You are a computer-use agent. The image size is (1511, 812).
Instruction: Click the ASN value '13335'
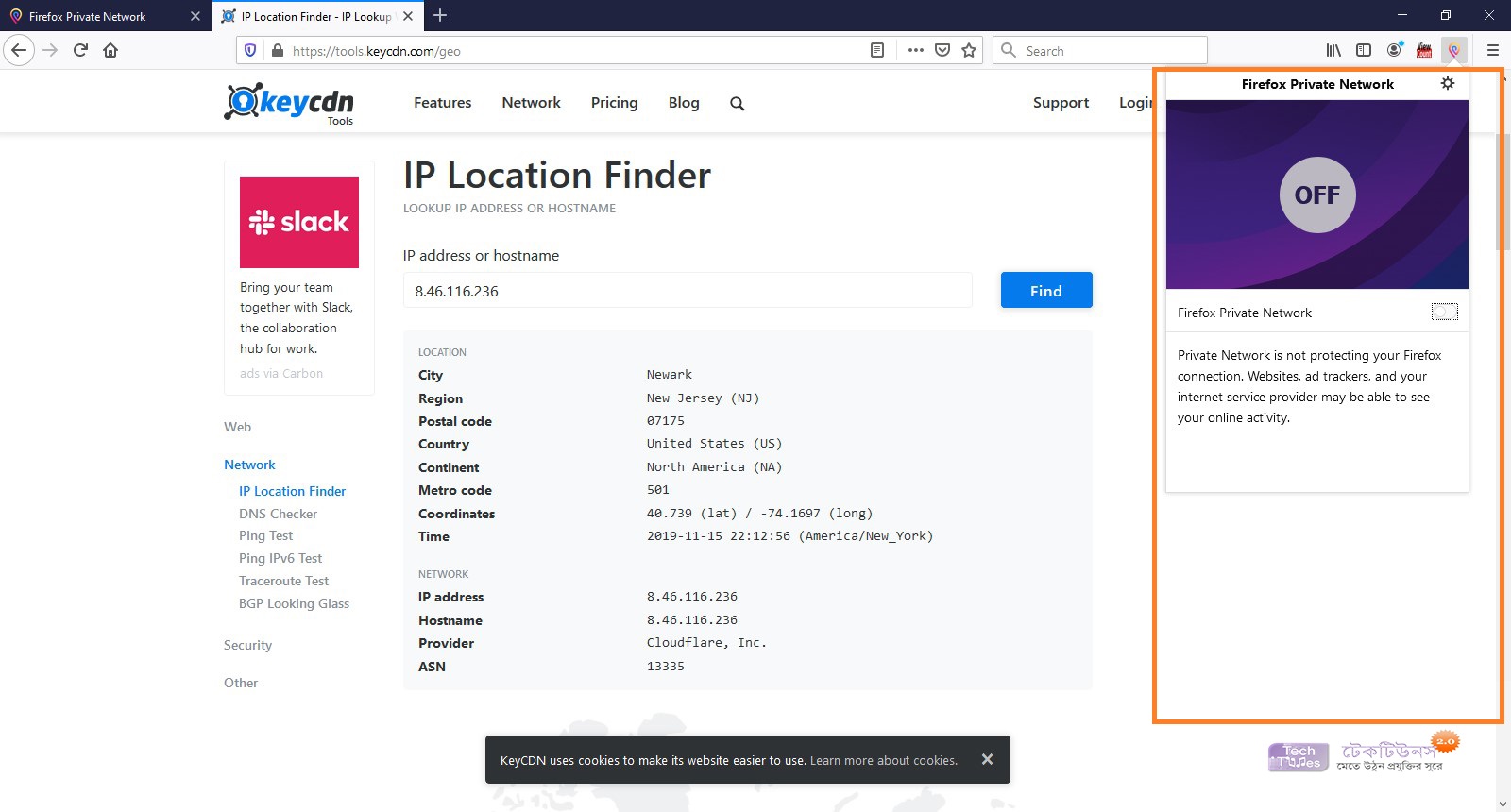pyautogui.click(x=666, y=667)
